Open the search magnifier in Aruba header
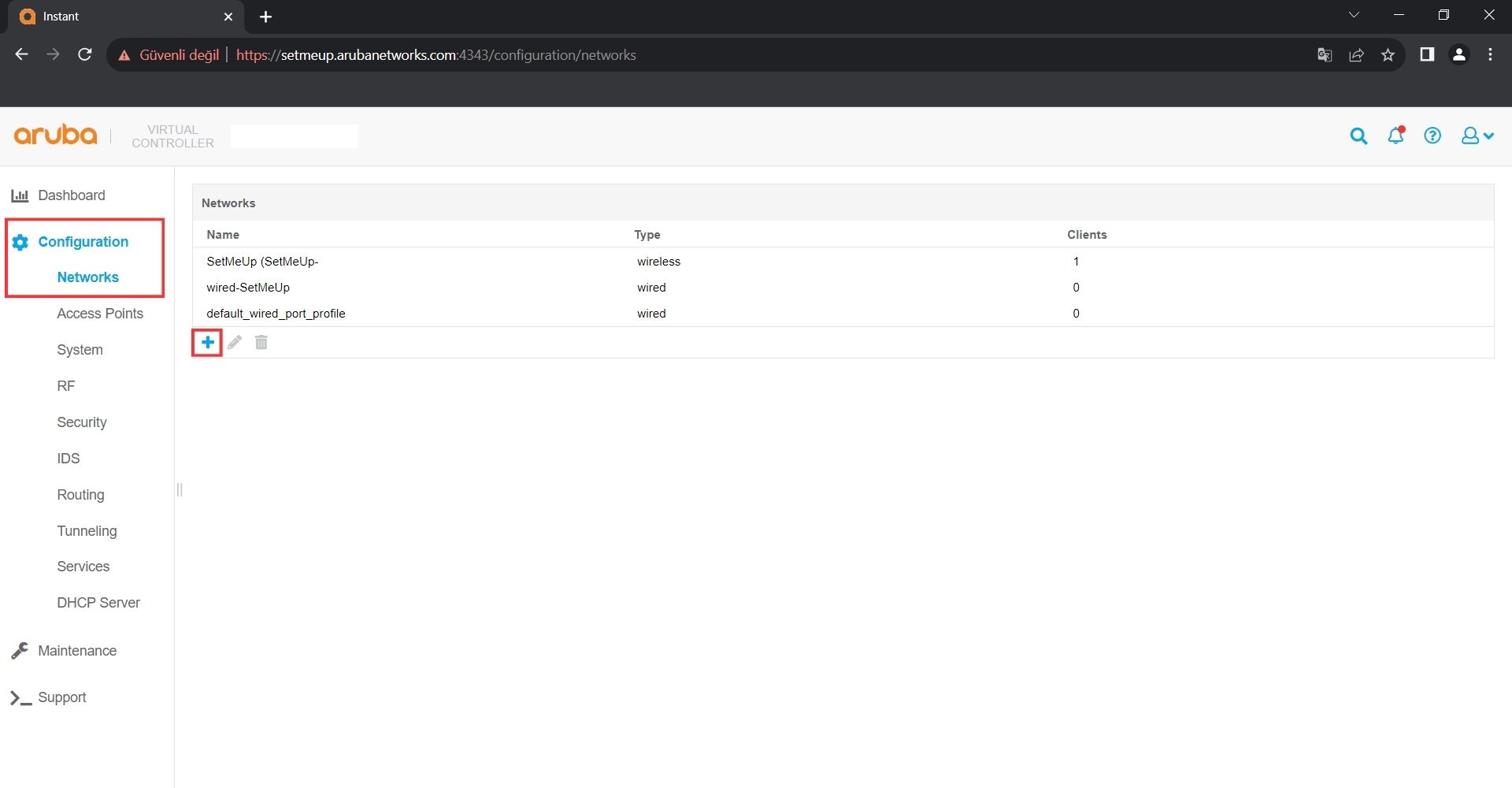This screenshot has width=1512, height=788. click(x=1358, y=136)
